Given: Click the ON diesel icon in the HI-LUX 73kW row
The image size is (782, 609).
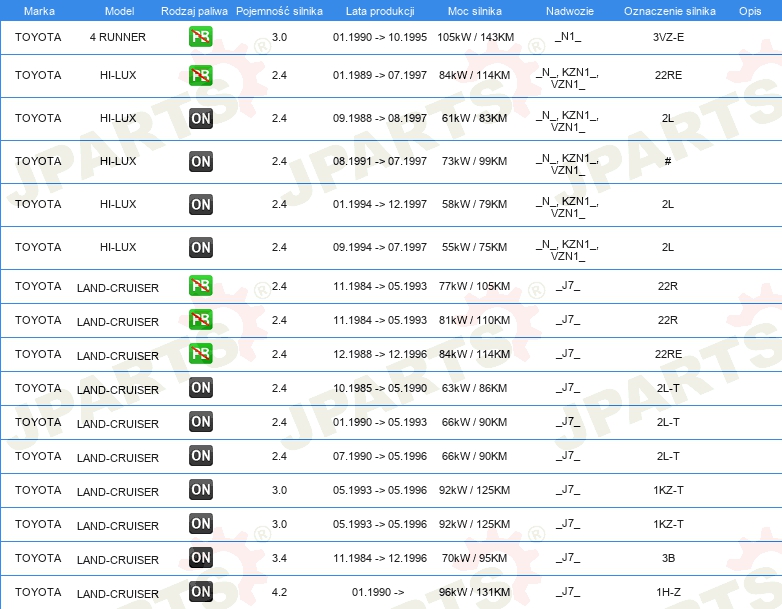Looking at the screenshot, I should click(x=200, y=161).
